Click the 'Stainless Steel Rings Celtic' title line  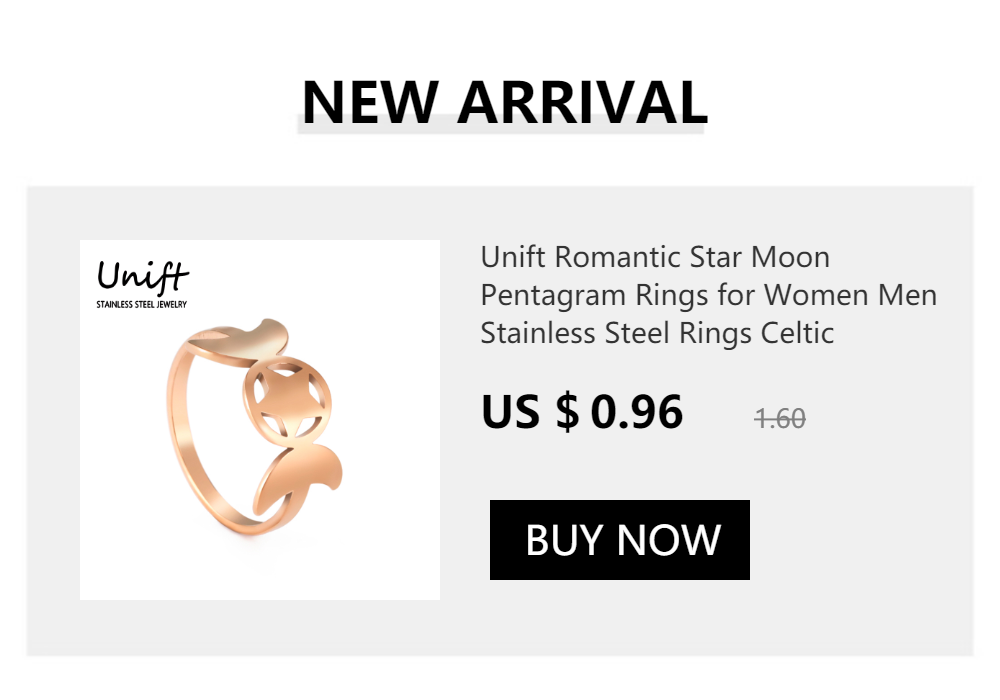[x=657, y=332]
